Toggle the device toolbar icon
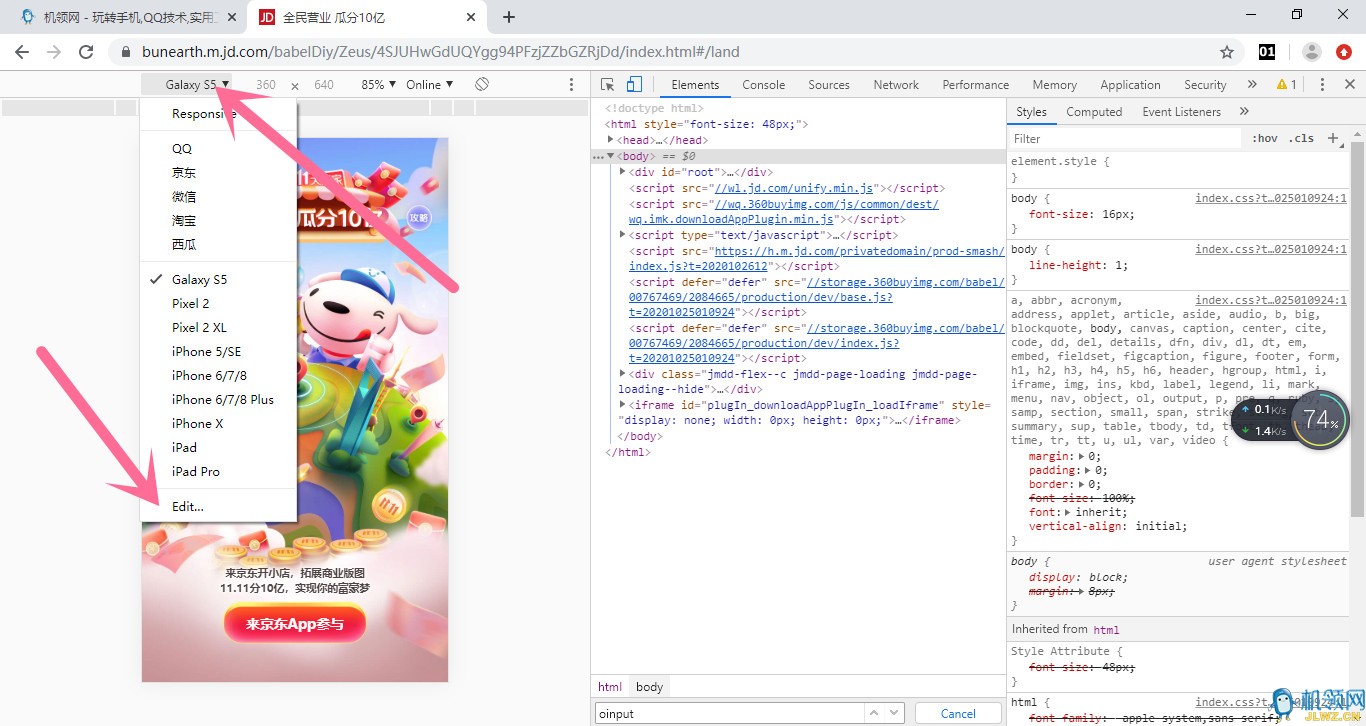This screenshot has height=726, width=1366. click(x=634, y=85)
